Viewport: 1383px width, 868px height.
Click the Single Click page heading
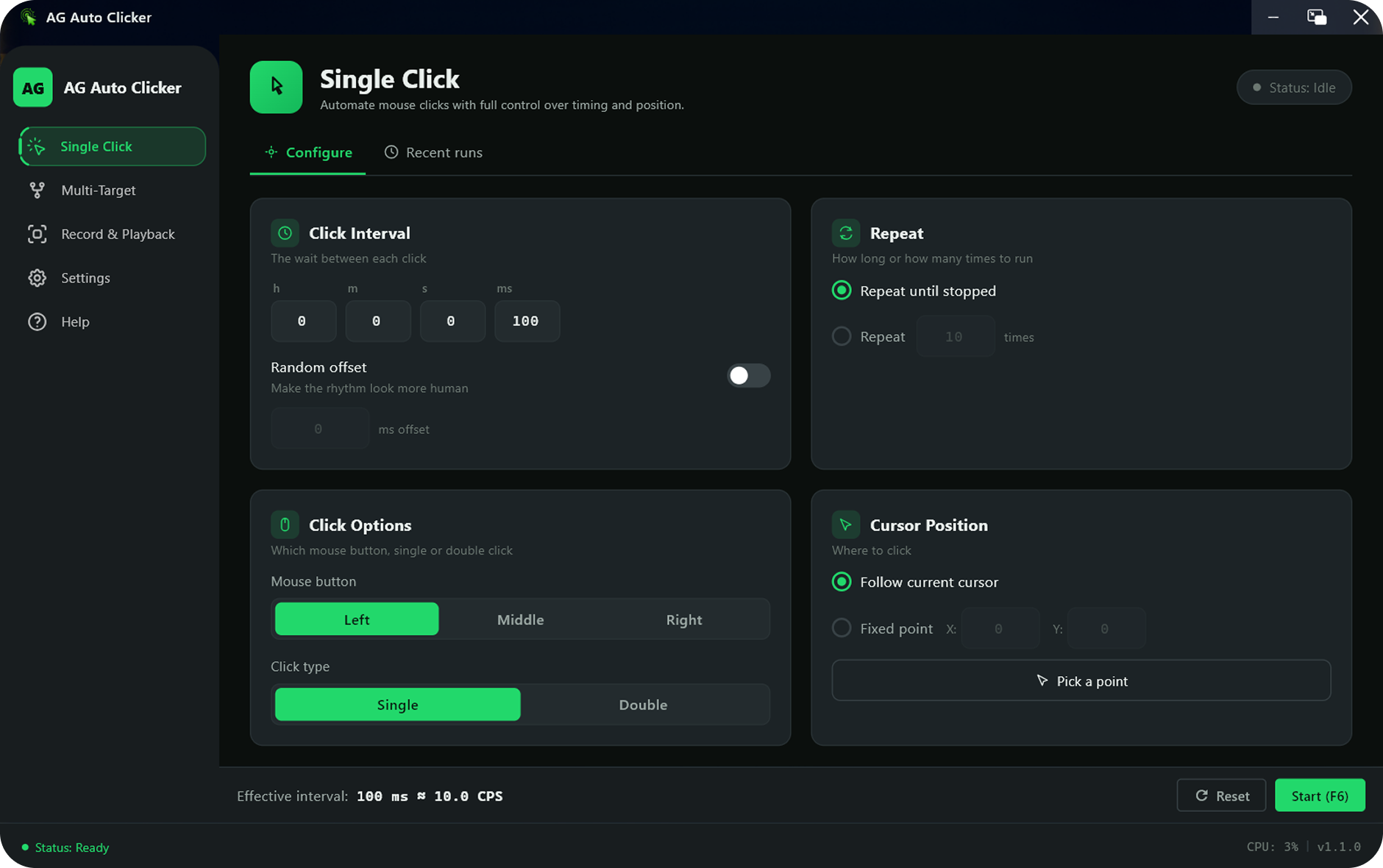tap(390, 79)
